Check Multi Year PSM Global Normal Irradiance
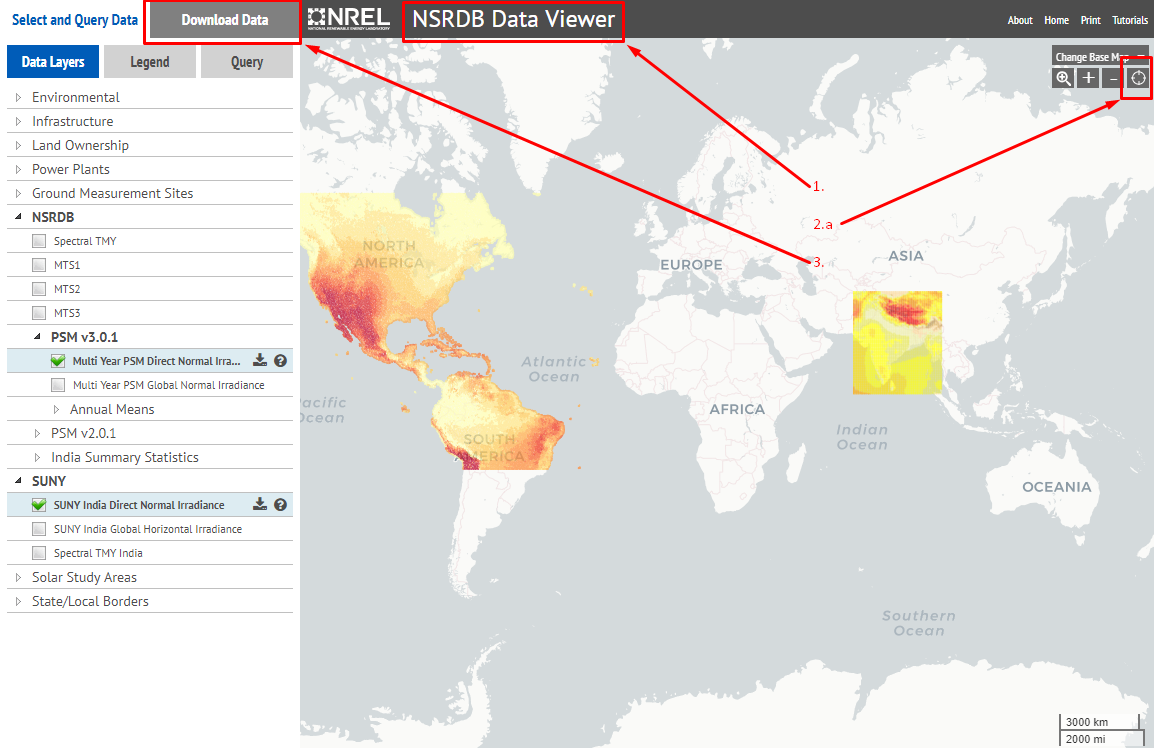The width and height of the screenshot is (1154, 748). (58, 385)
